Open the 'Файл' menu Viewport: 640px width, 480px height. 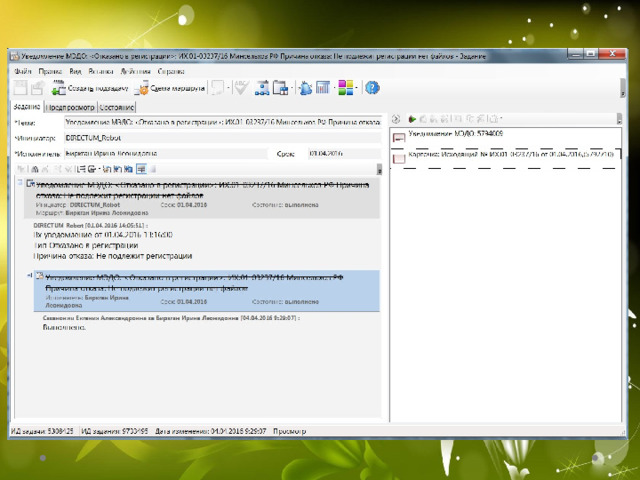23,72
